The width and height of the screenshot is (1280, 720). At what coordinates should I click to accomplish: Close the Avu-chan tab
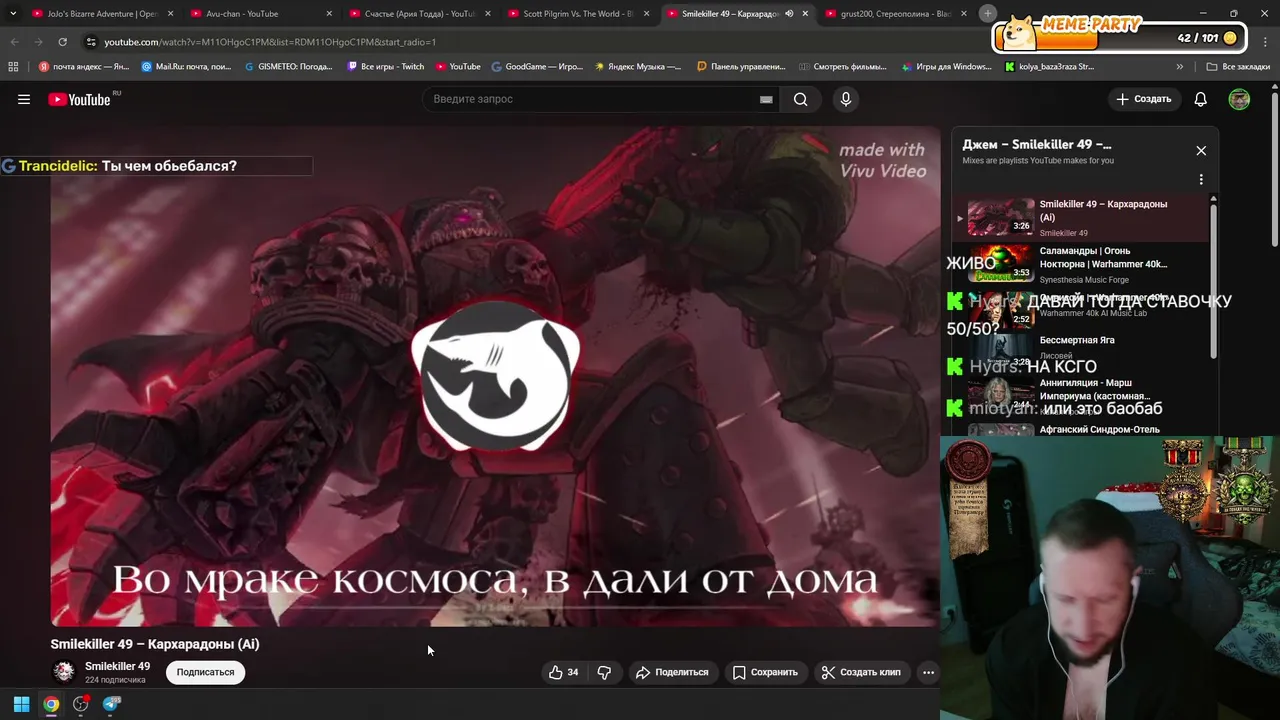tap(329, 14)
